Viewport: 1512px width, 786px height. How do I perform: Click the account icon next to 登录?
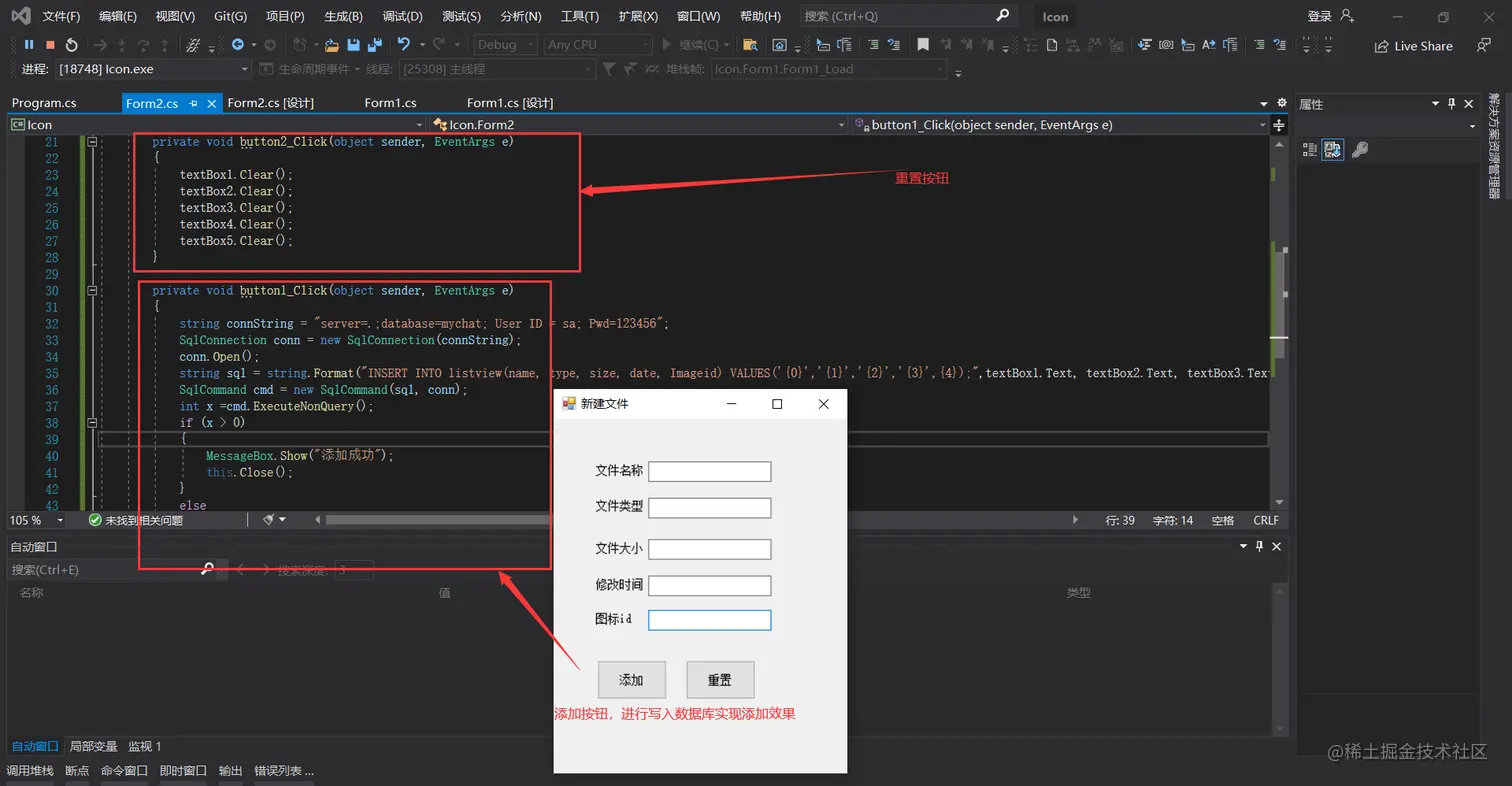coord(1346,16)
